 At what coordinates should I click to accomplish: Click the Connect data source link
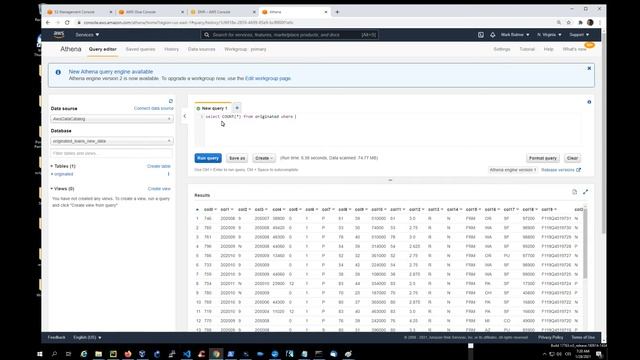(153, 108)
